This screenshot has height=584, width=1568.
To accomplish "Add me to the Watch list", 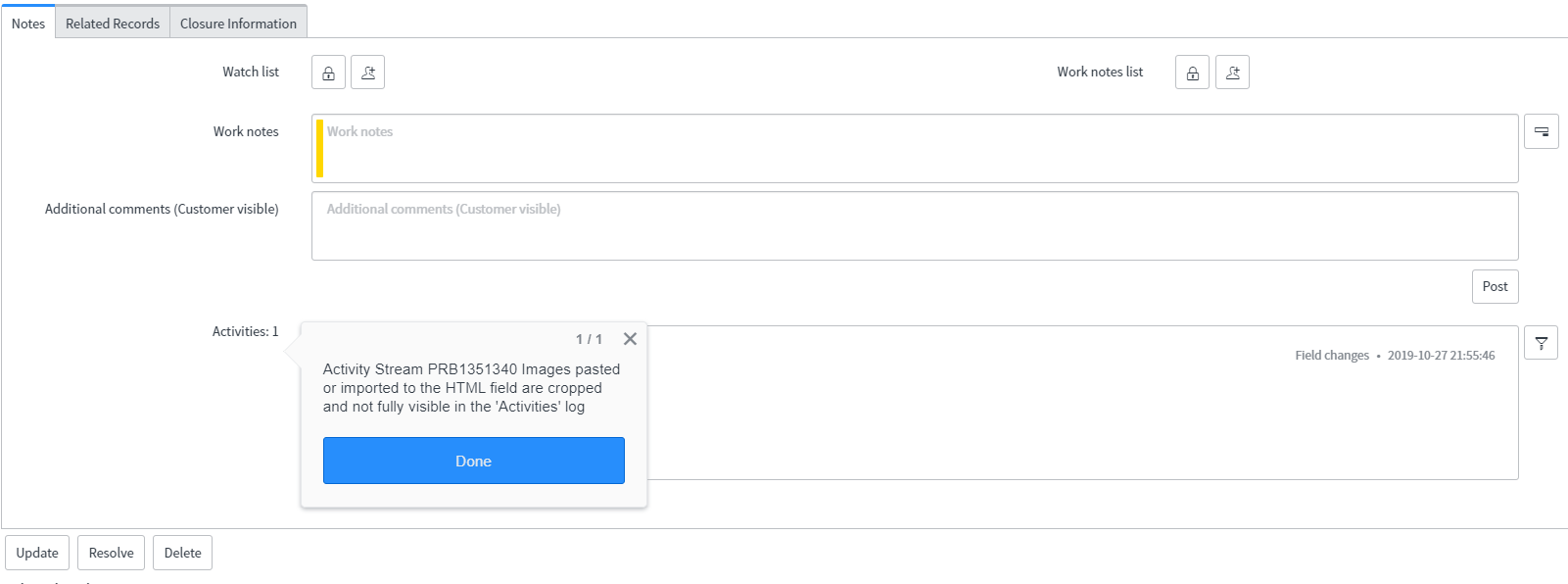I will 368,73.
